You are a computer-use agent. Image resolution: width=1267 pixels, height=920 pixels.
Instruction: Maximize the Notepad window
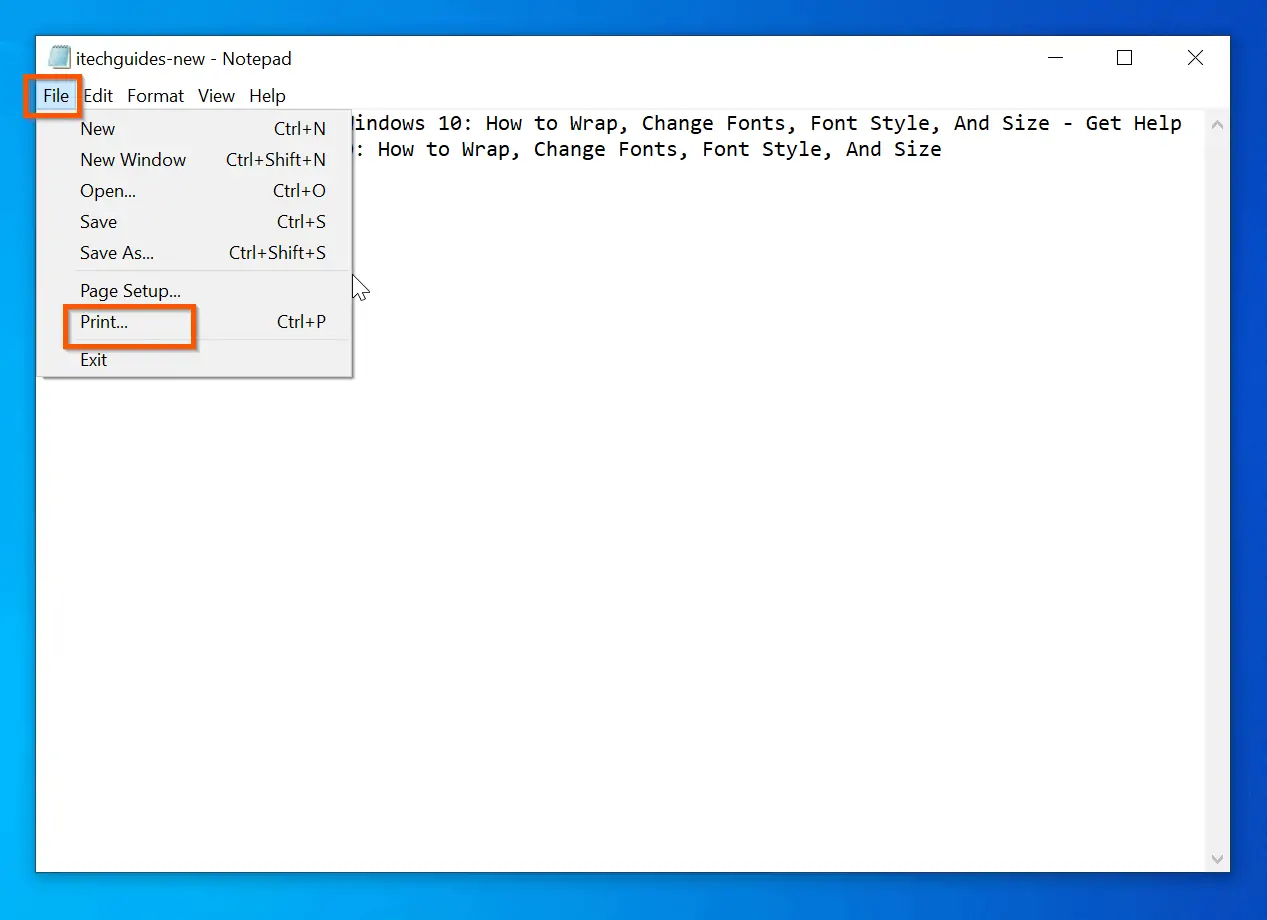pyautogui.click(x=1124, y=58)
